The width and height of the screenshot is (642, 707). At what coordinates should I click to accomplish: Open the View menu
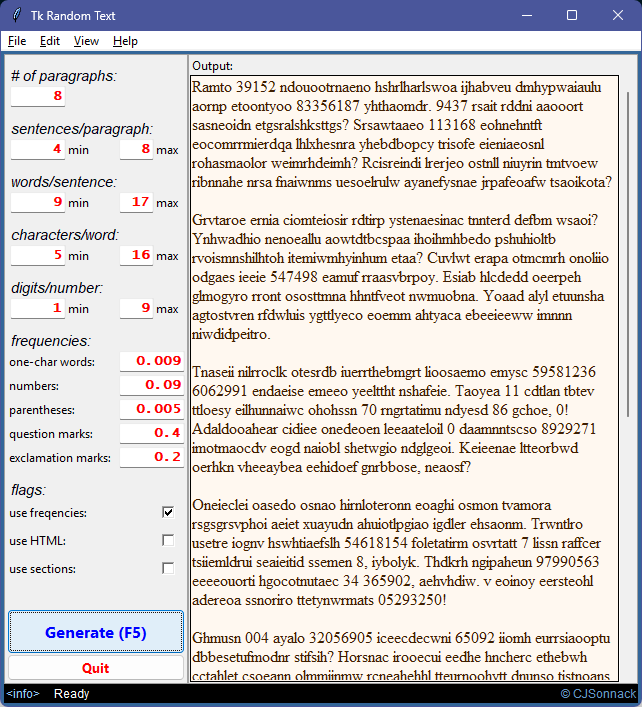click(x=86, y=41)
